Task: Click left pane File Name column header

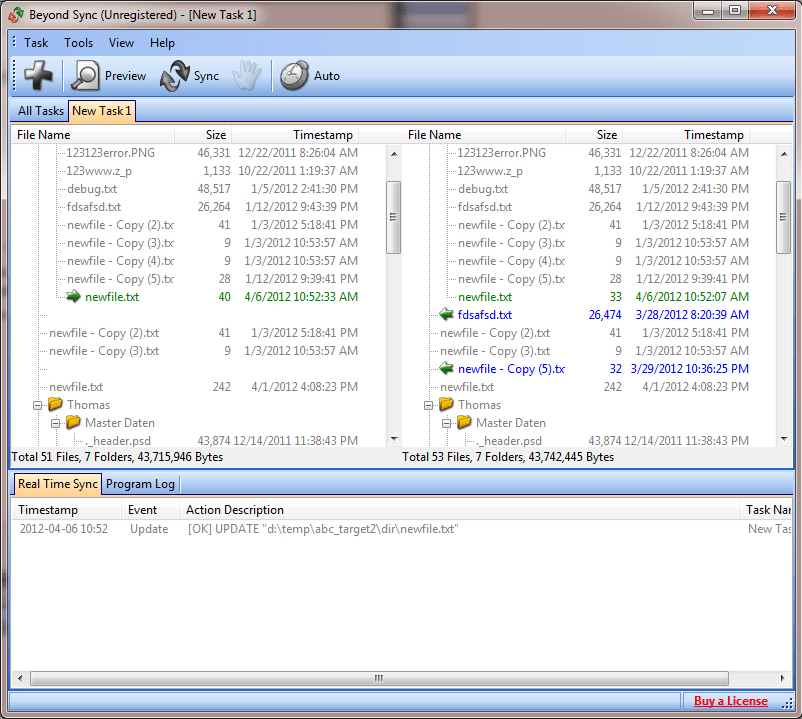Action: pyautogui.click(x=93, y=134)
